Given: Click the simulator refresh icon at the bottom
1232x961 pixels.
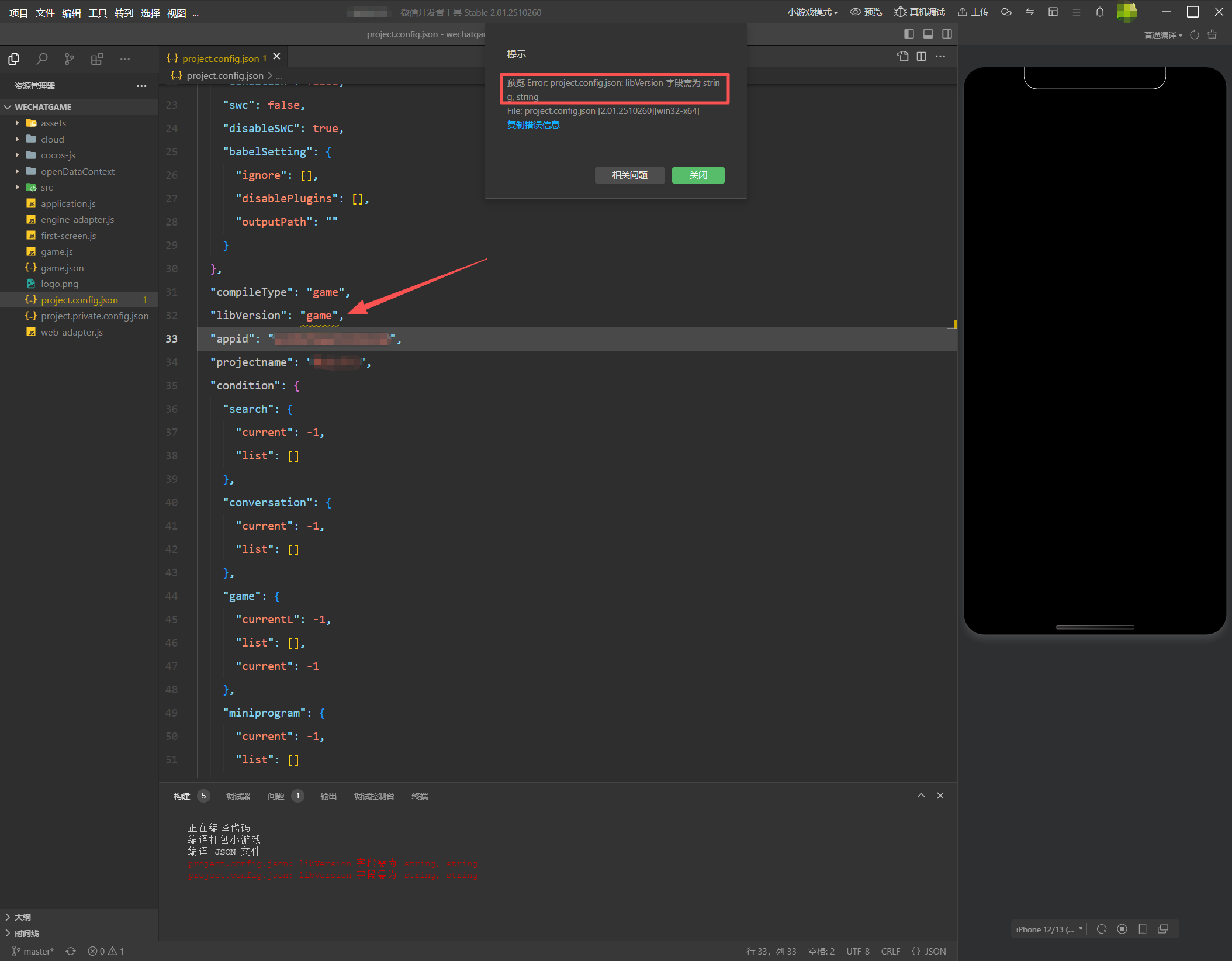Looking at the screenshot, I should [x=1102, y=929].
